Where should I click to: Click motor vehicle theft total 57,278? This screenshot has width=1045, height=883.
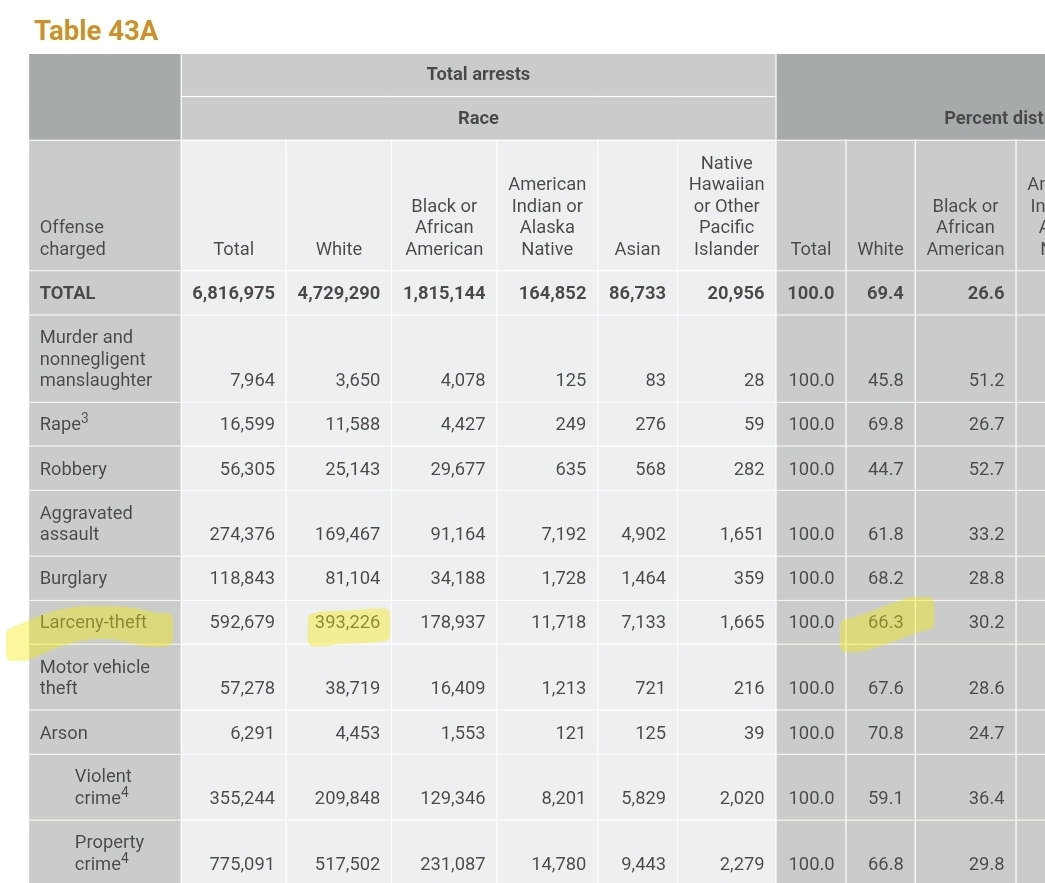point(247,688)
